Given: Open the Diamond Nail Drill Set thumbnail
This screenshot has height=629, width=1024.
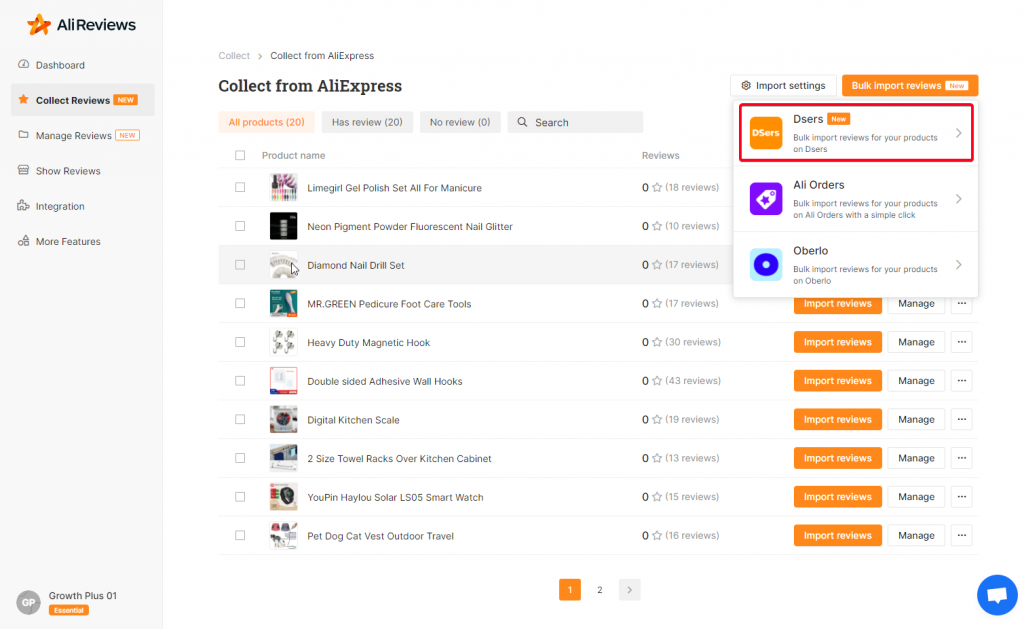Looking at the screenshot, I should [283, 265].
